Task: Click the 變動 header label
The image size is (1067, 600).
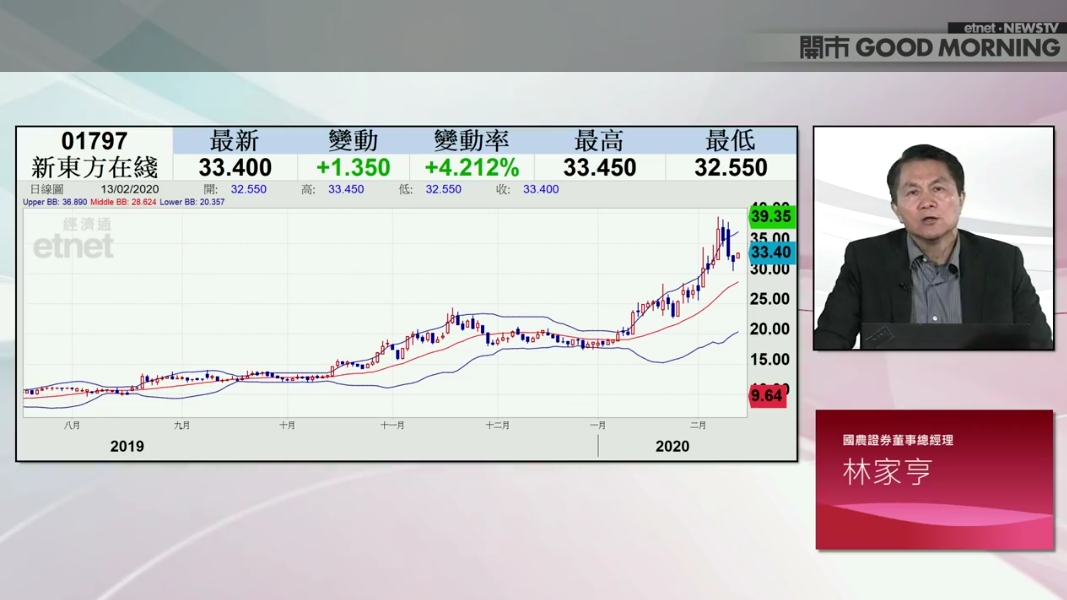Action: pyautogui.click(x=352, y=141)
